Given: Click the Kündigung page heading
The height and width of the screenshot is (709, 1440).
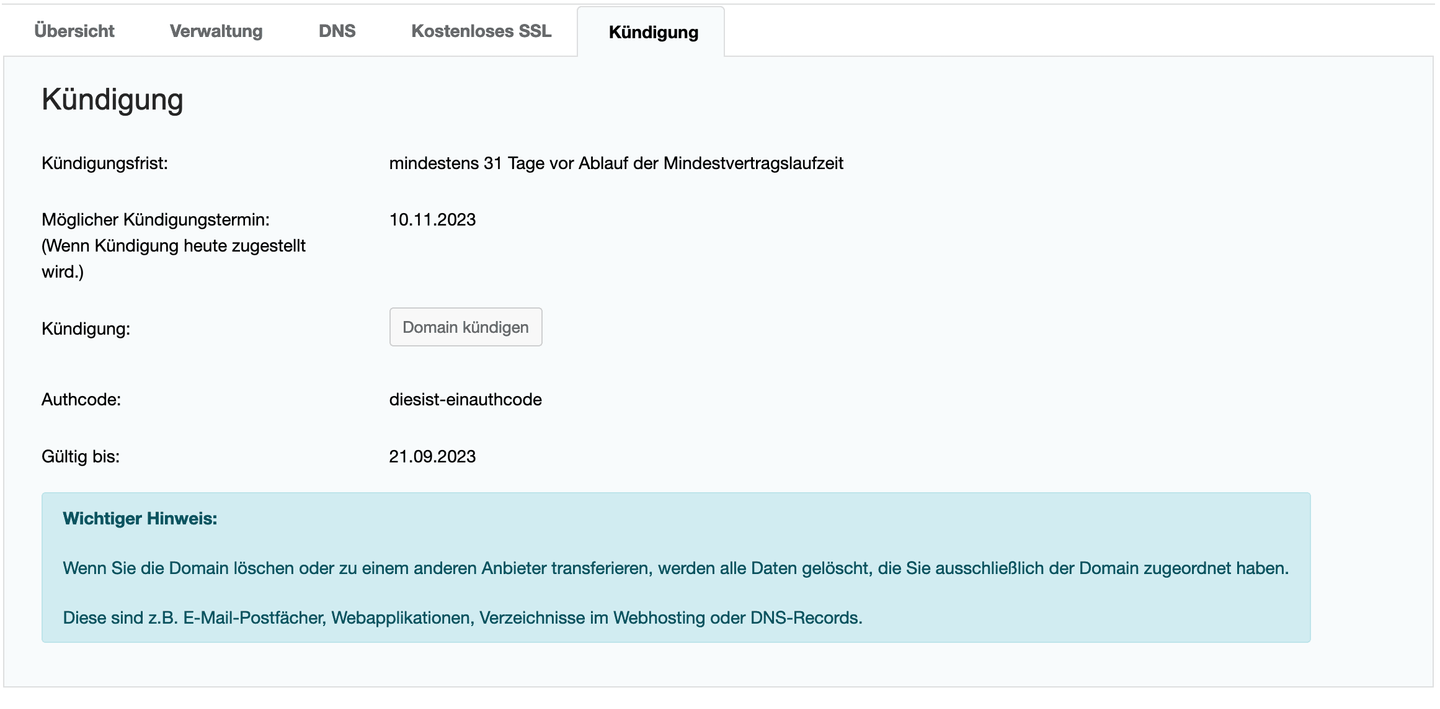Looking at the screenshot, I should 112,100.
